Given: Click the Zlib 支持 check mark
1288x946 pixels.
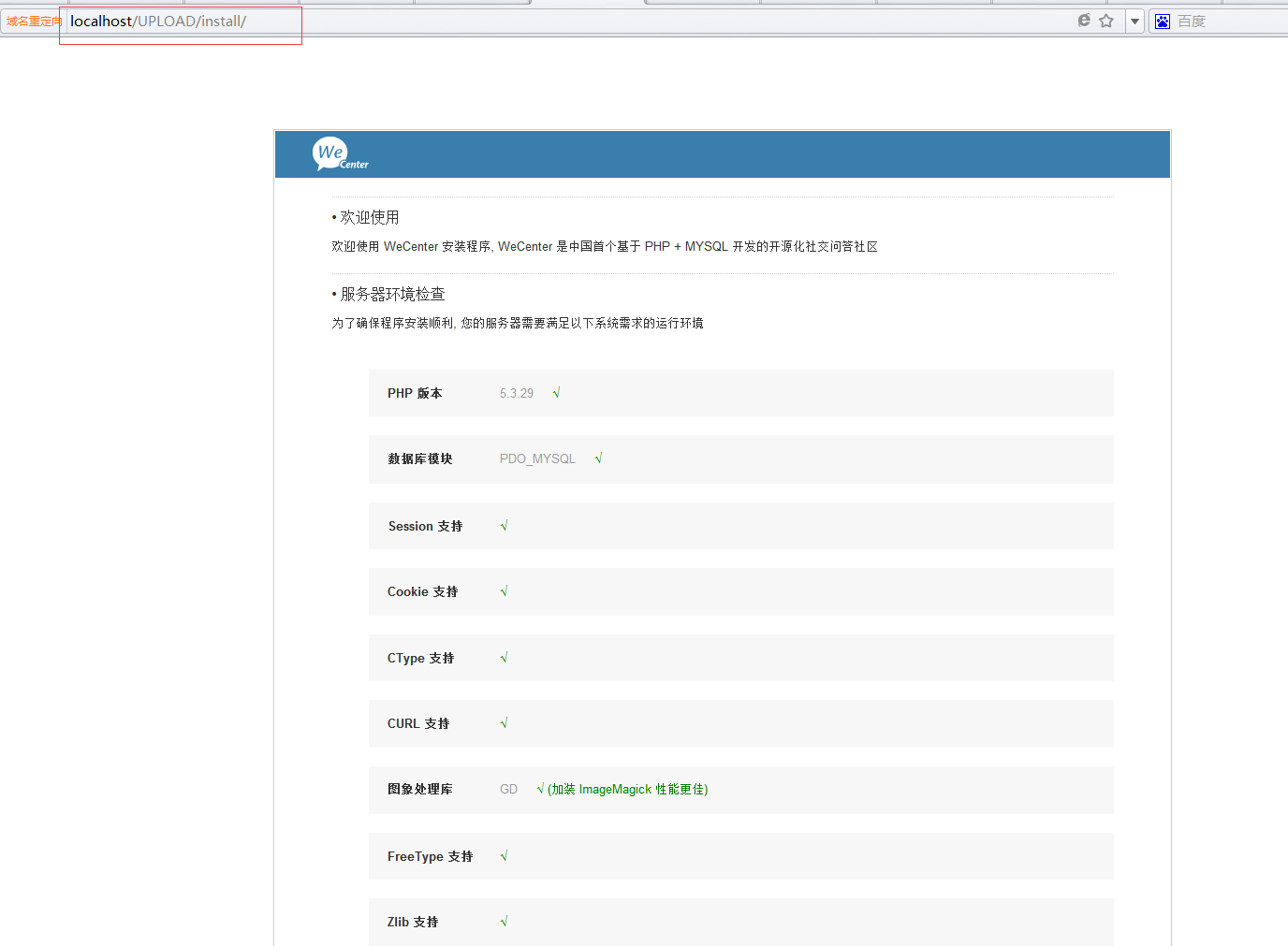Looking at the screenshot, I should pyautogui.click(x=504, y=922).
